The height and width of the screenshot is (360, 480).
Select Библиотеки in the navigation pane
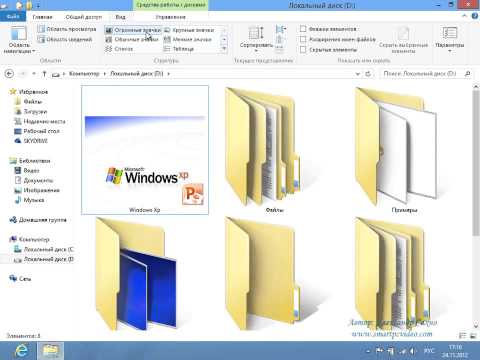point(34,161)
